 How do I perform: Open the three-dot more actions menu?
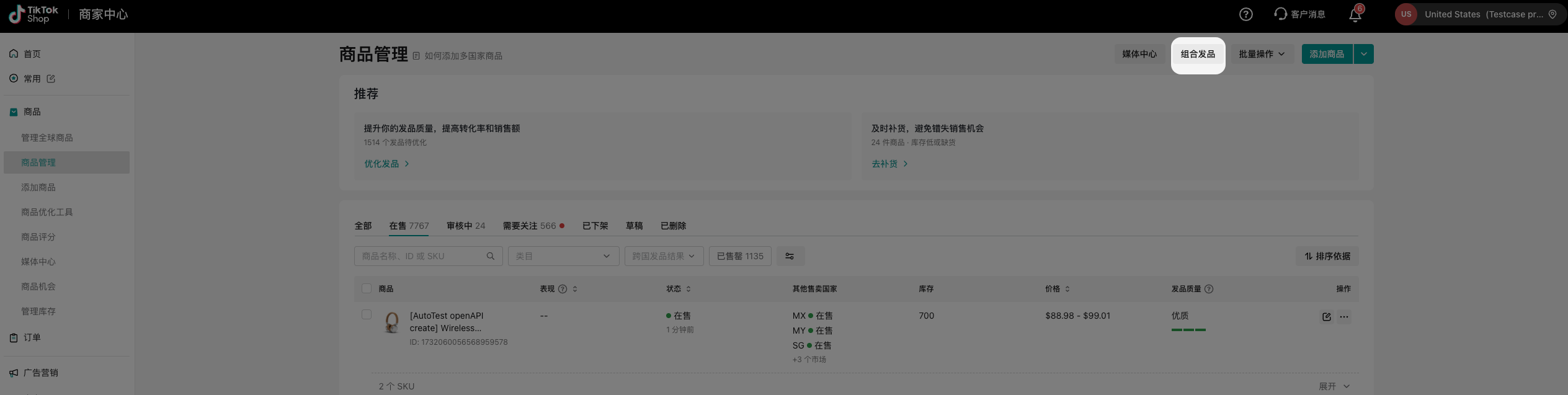(x=1344, y=317)
